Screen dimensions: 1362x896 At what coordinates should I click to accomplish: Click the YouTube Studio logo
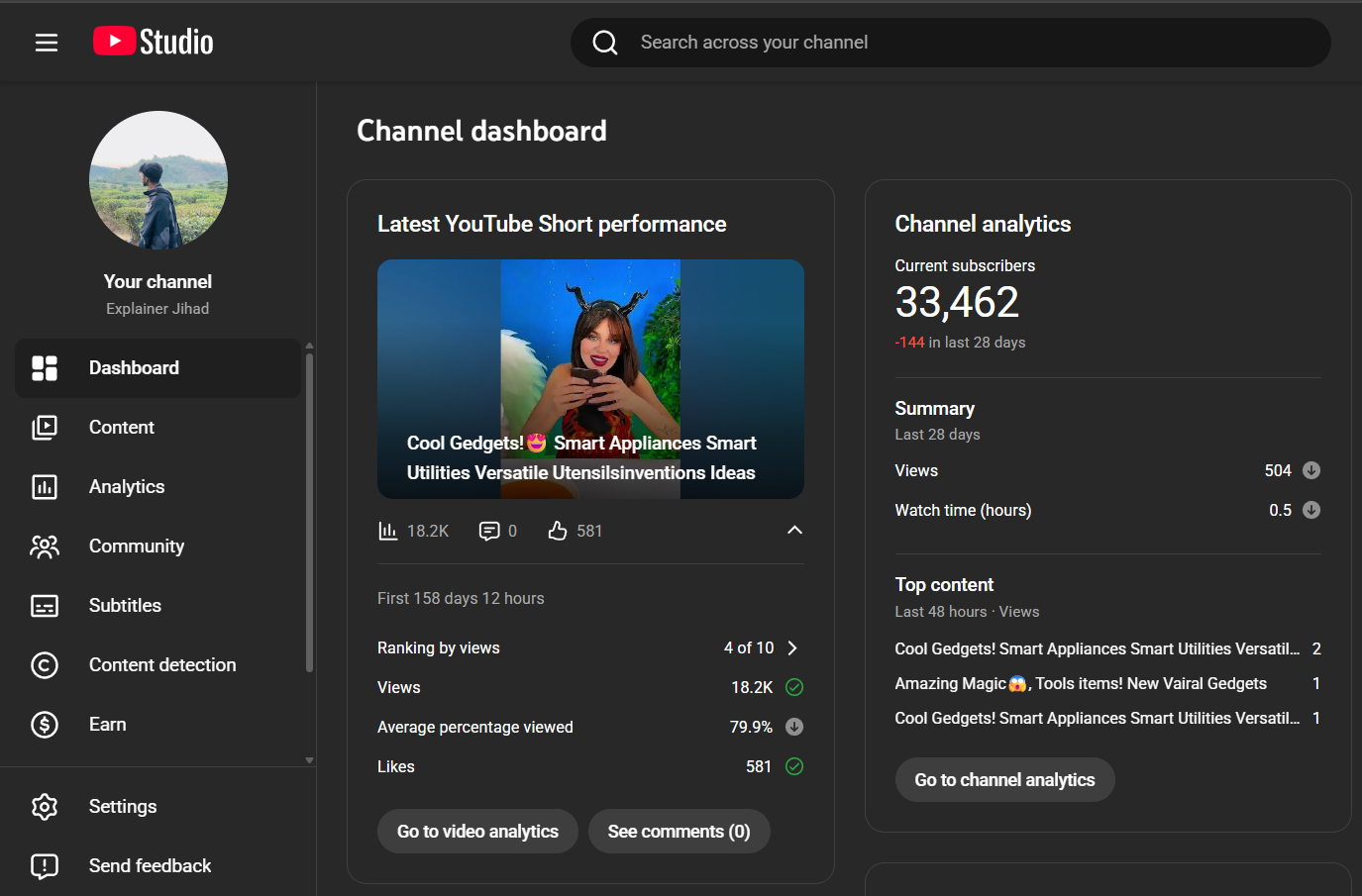click(154, 42)
